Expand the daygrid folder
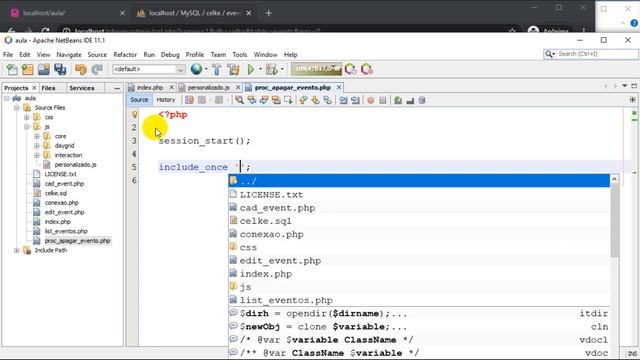Viewport: 640px width, 360px height. click(37, 146)
